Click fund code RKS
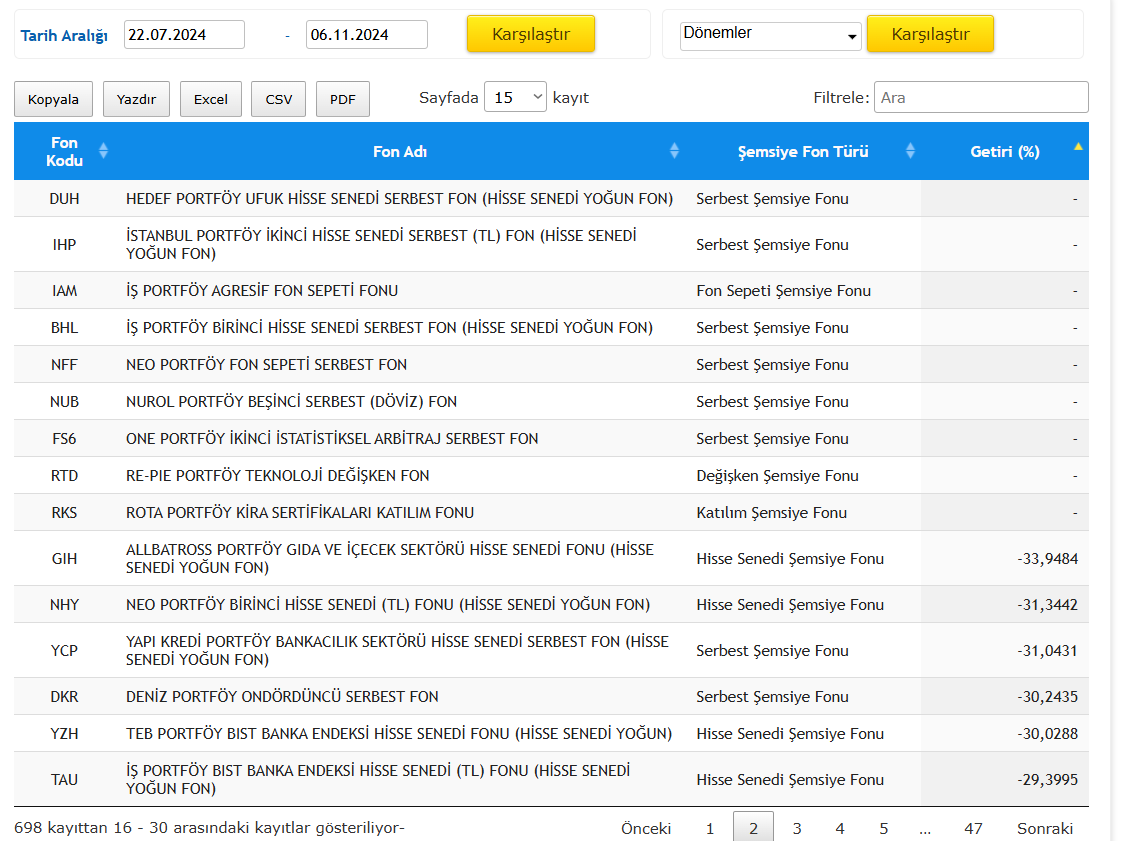1132x841 pixels. point(64,513)
